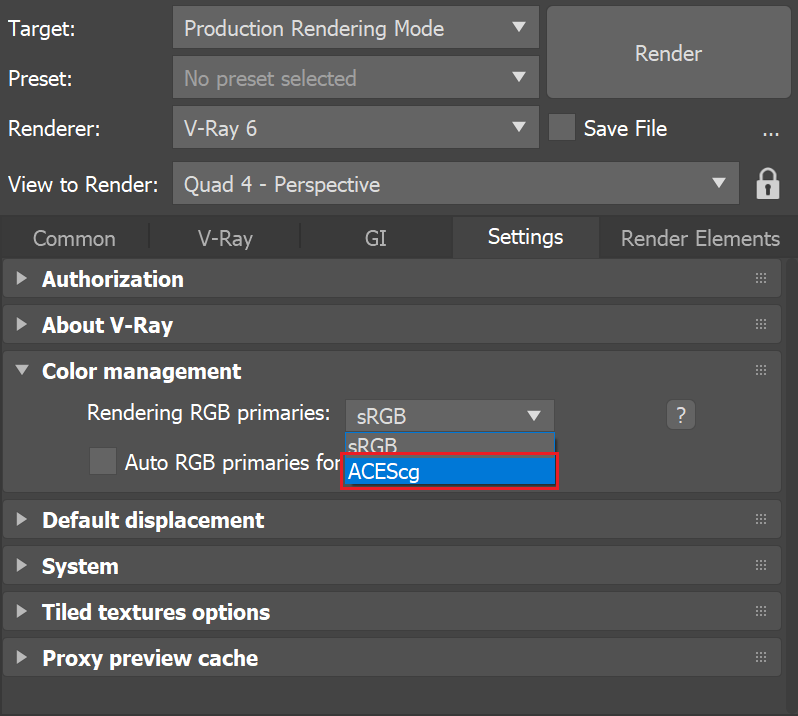Toggle the Auto RGB primaries checkbox
This screenshot has width=798, height=716.
[103, 461]
